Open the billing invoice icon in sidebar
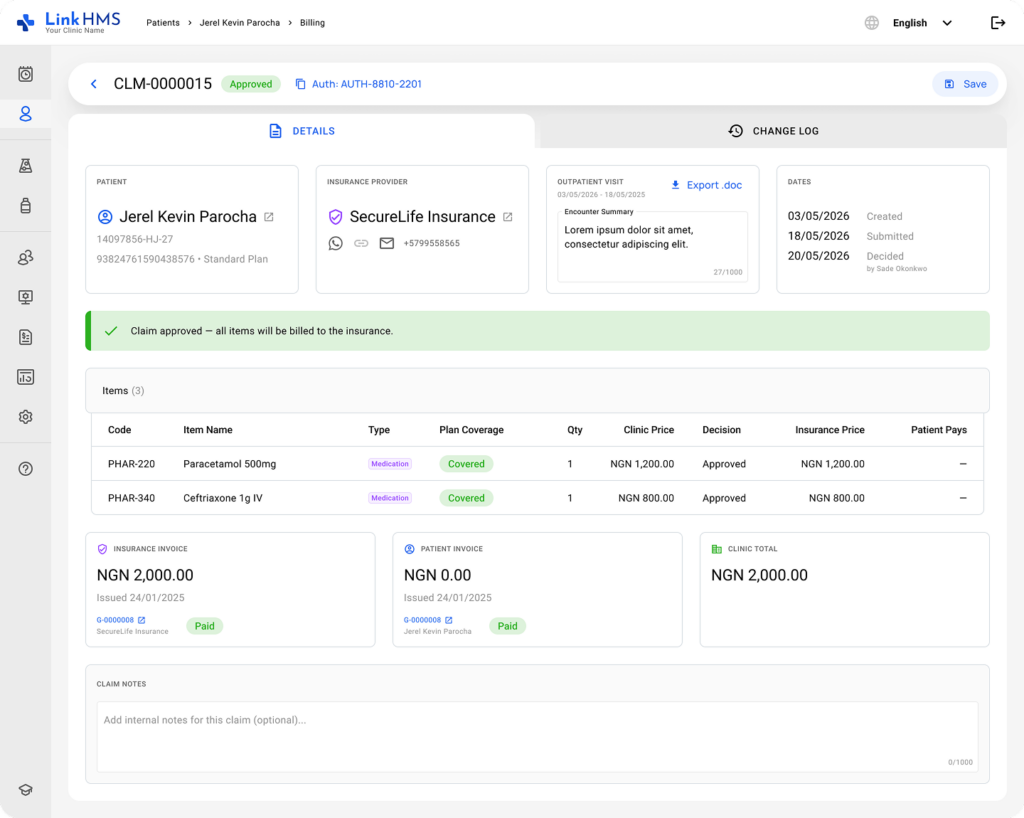Image resolution: width=1024 pixels, height=818 pixels. pyautogui.click(x=25, y=337)
